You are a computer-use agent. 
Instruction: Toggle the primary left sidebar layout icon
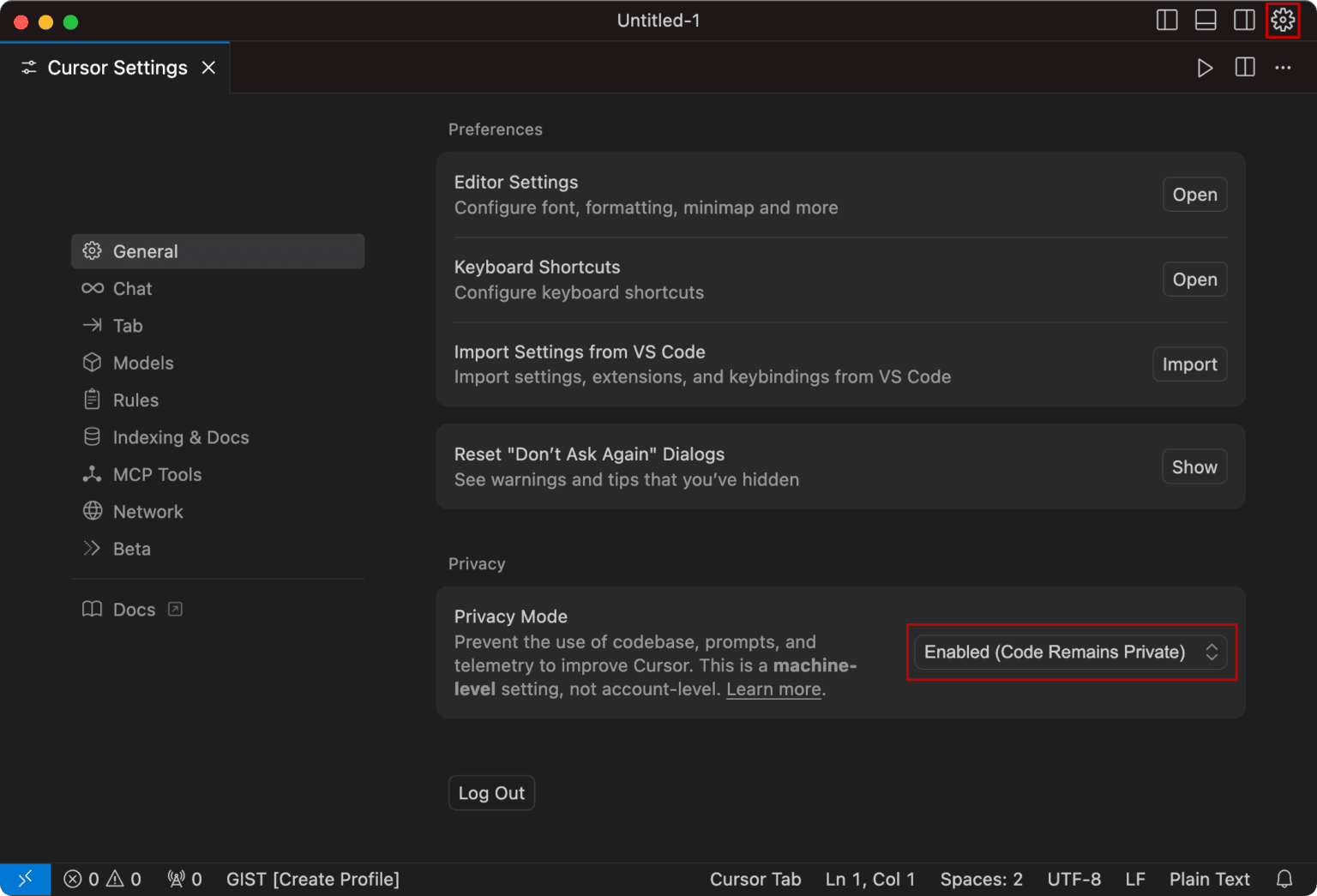coord(1167,20)
